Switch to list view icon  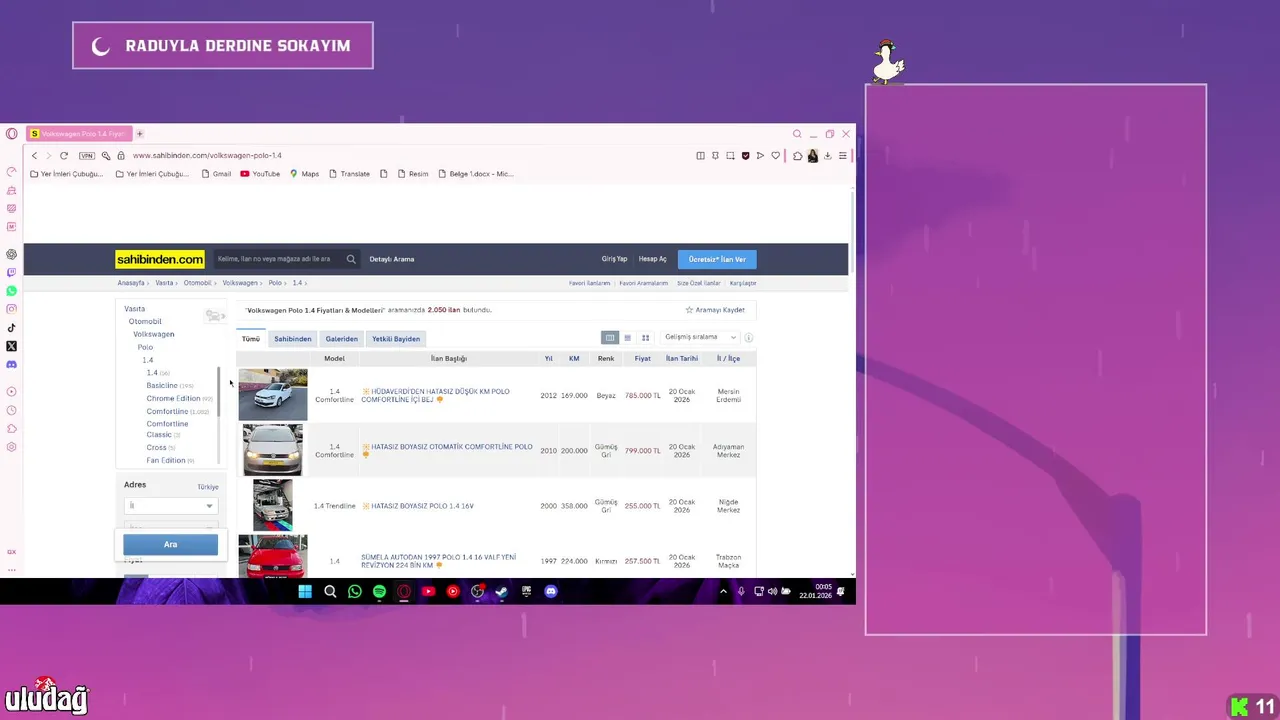pyautogui.click(x=628, y=338)
